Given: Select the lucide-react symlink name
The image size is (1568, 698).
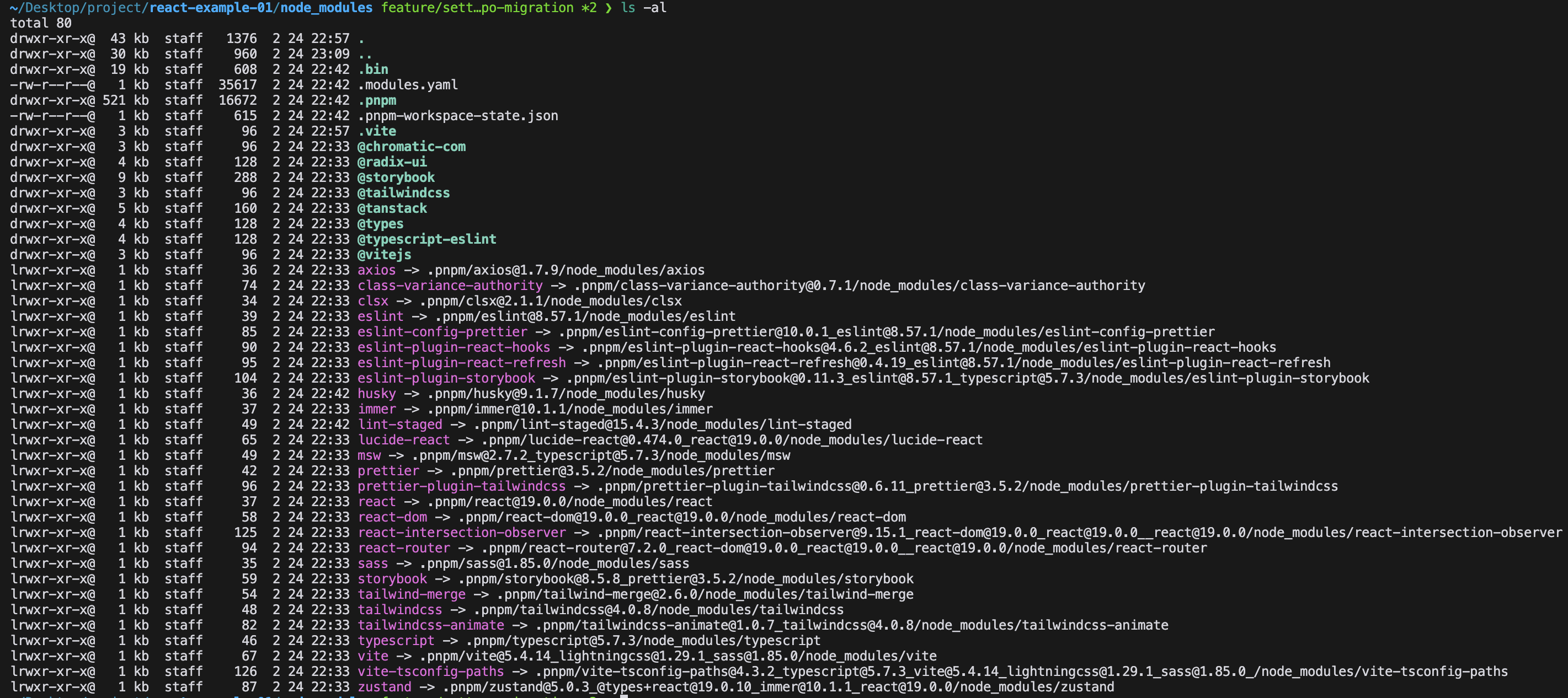Looking at the screenshot, I should (403, 440).
